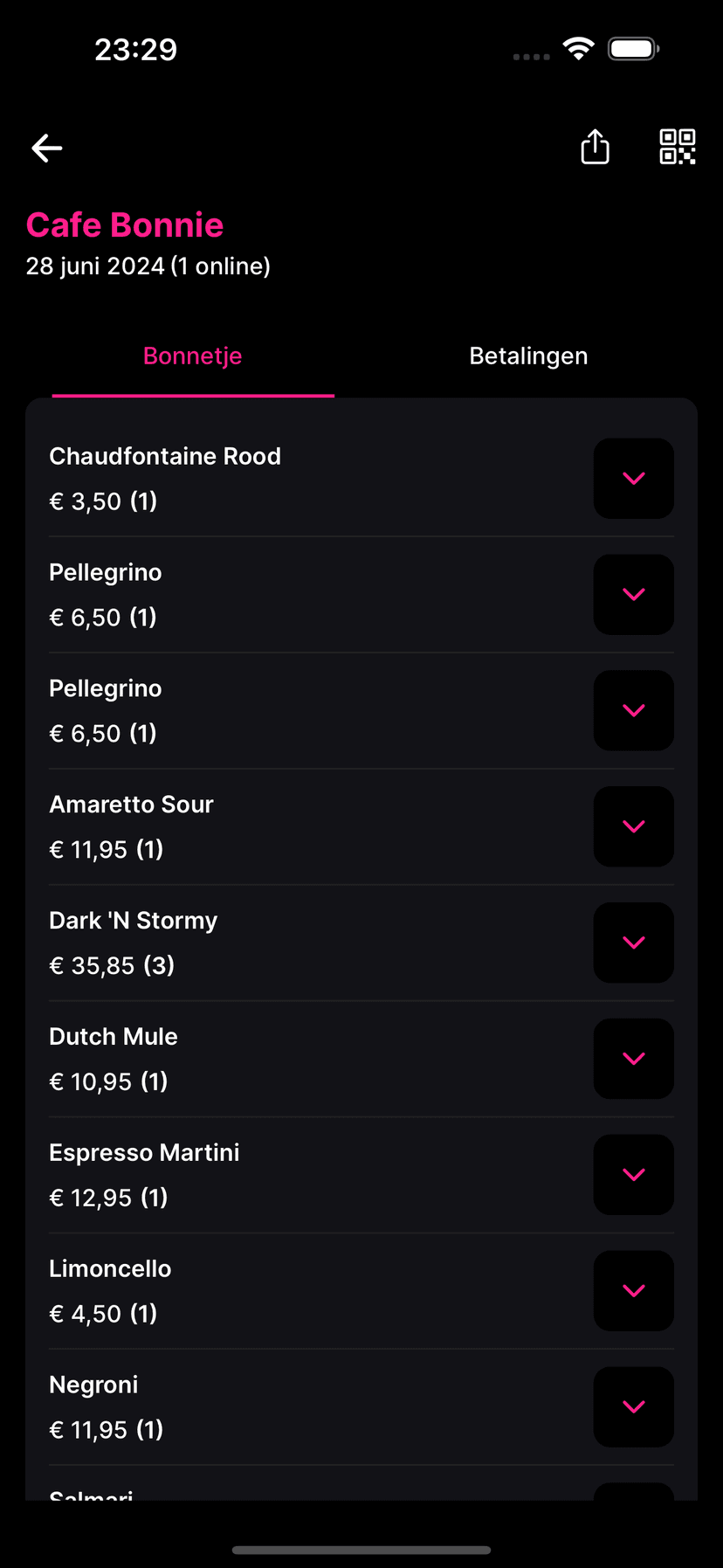Expand the Limoncello item
723x1568 pixels.
pos(633,1291)
